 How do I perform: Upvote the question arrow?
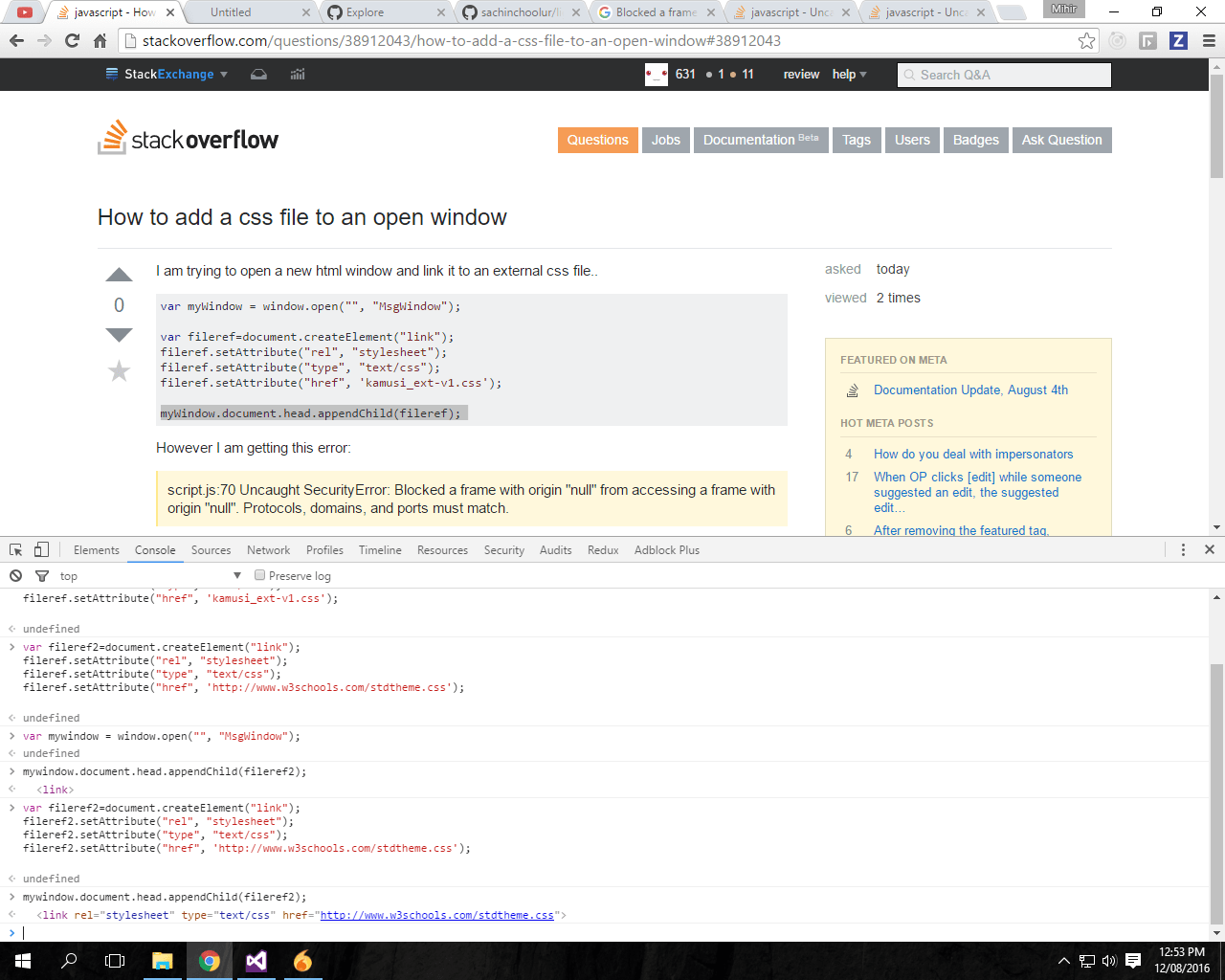[x=119, y=275]
